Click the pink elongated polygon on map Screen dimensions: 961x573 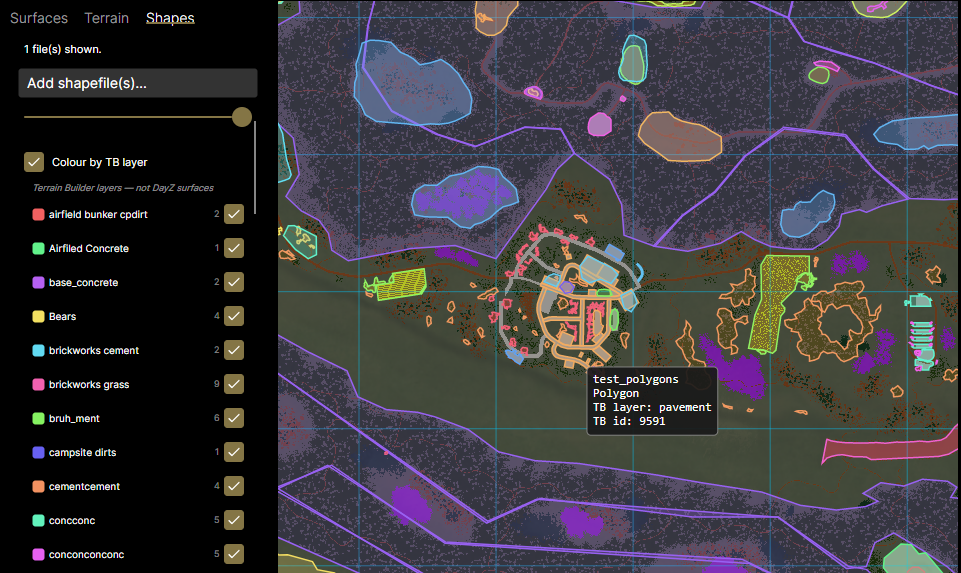[889, 448]
